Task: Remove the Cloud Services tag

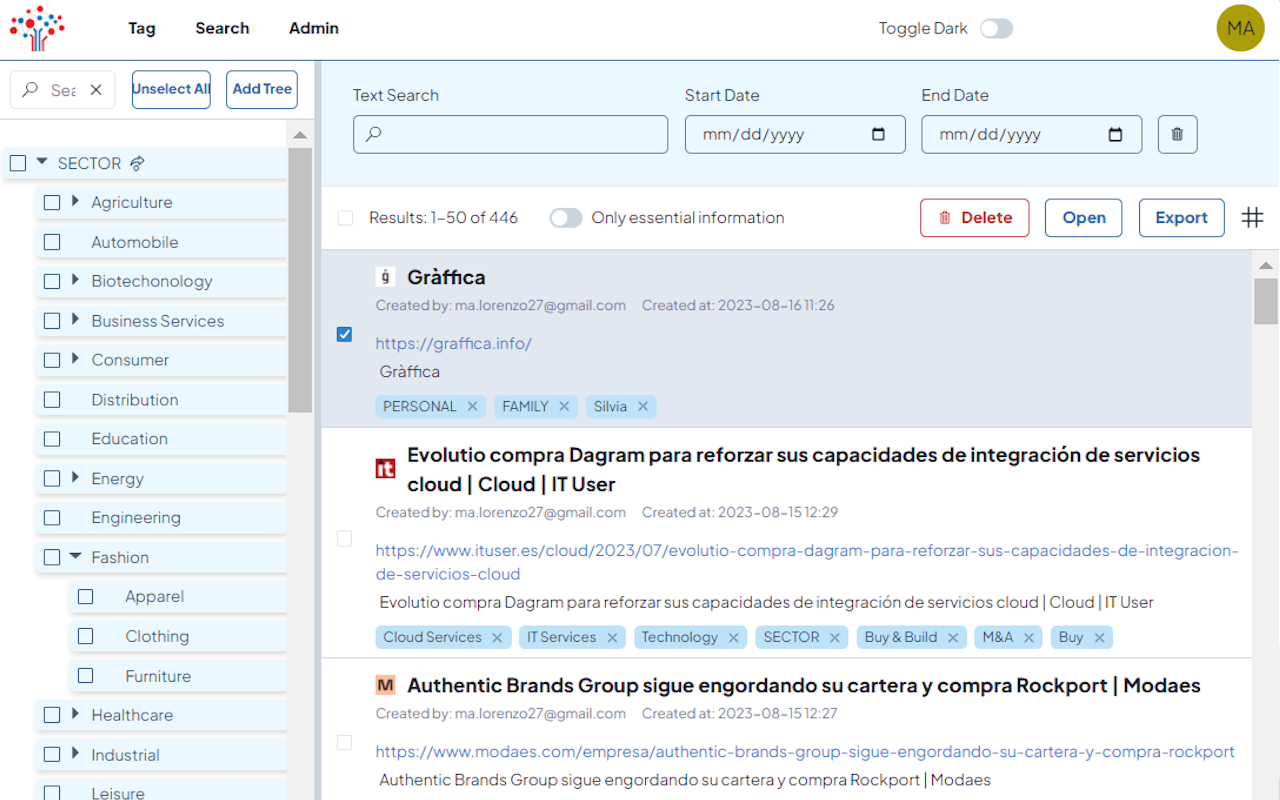Action: pos(497,637)
